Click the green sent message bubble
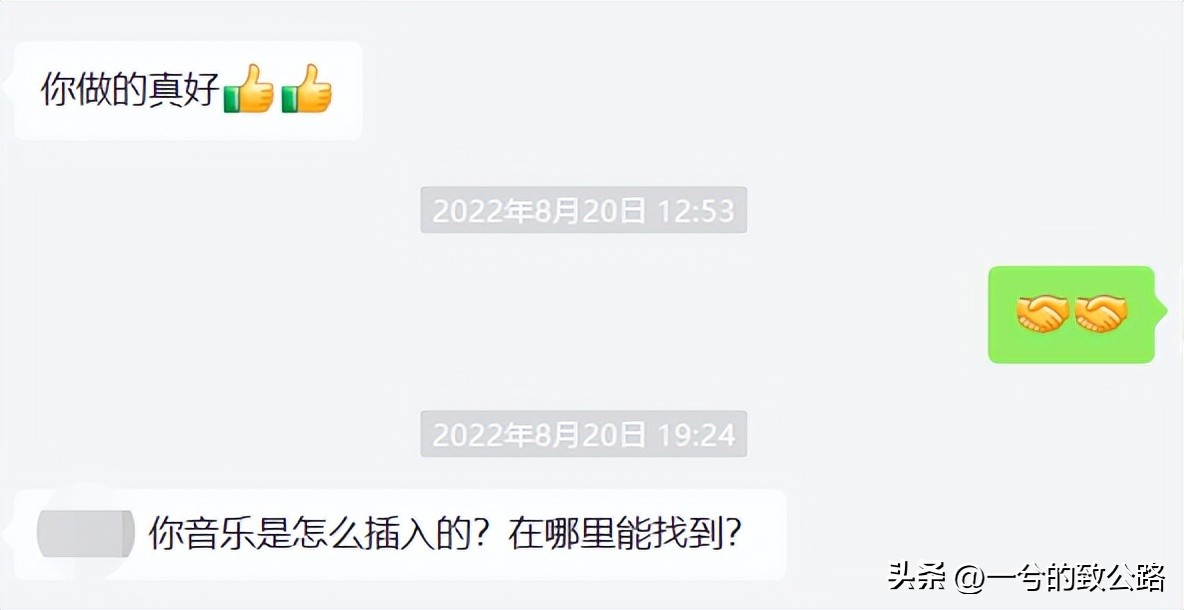The width and height of the screenshot is (1184, 610). point(1071,314)
